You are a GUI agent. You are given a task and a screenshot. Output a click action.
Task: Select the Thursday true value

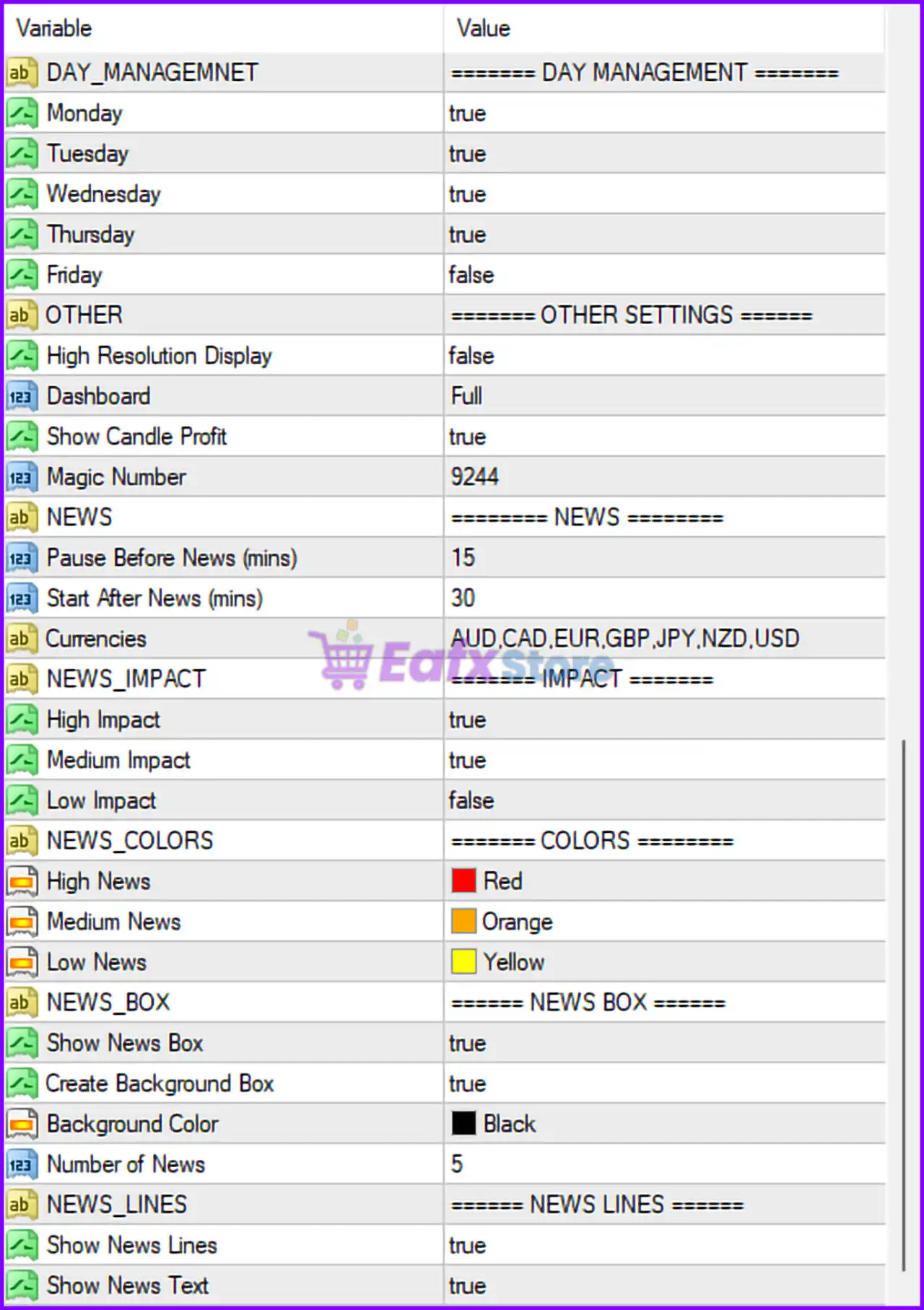coord(467,235)
